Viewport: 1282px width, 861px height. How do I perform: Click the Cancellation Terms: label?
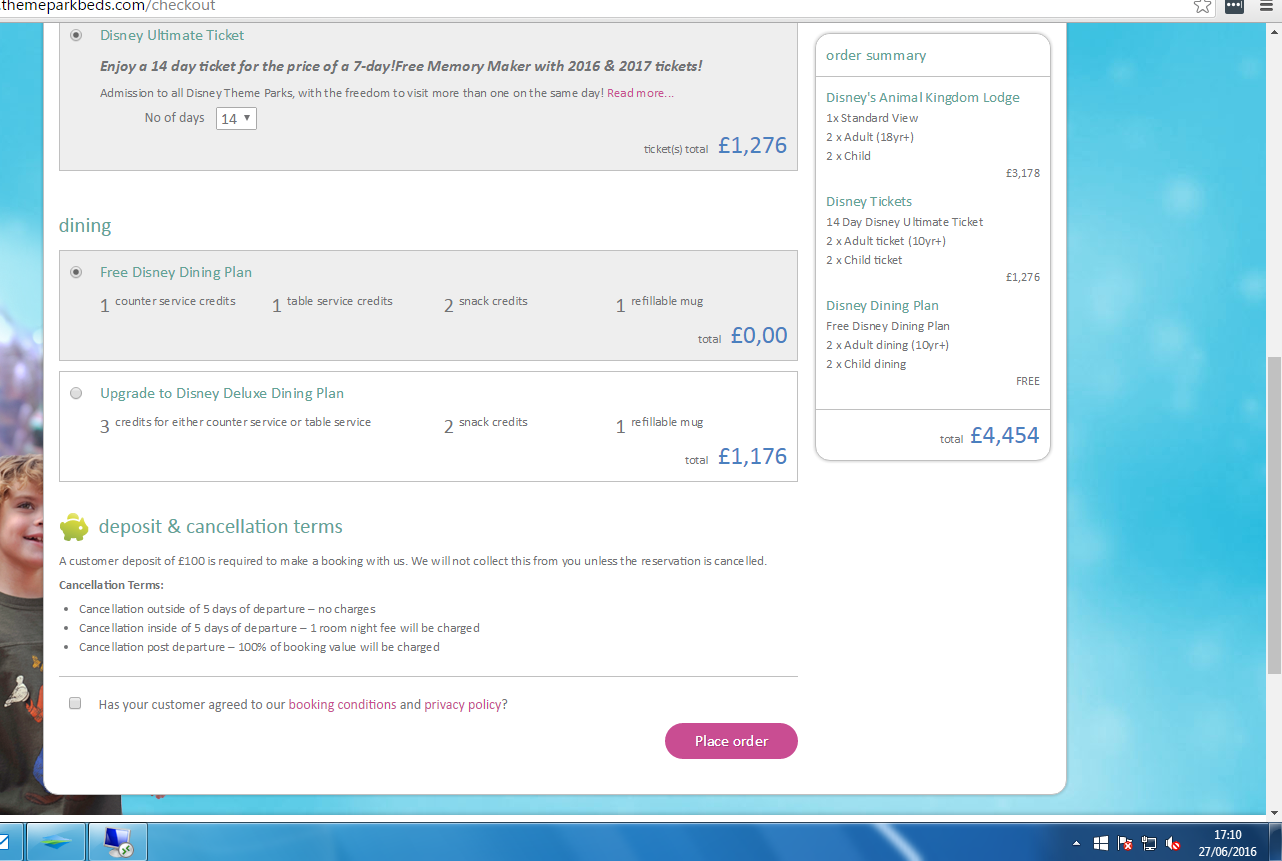pos(111,585)
